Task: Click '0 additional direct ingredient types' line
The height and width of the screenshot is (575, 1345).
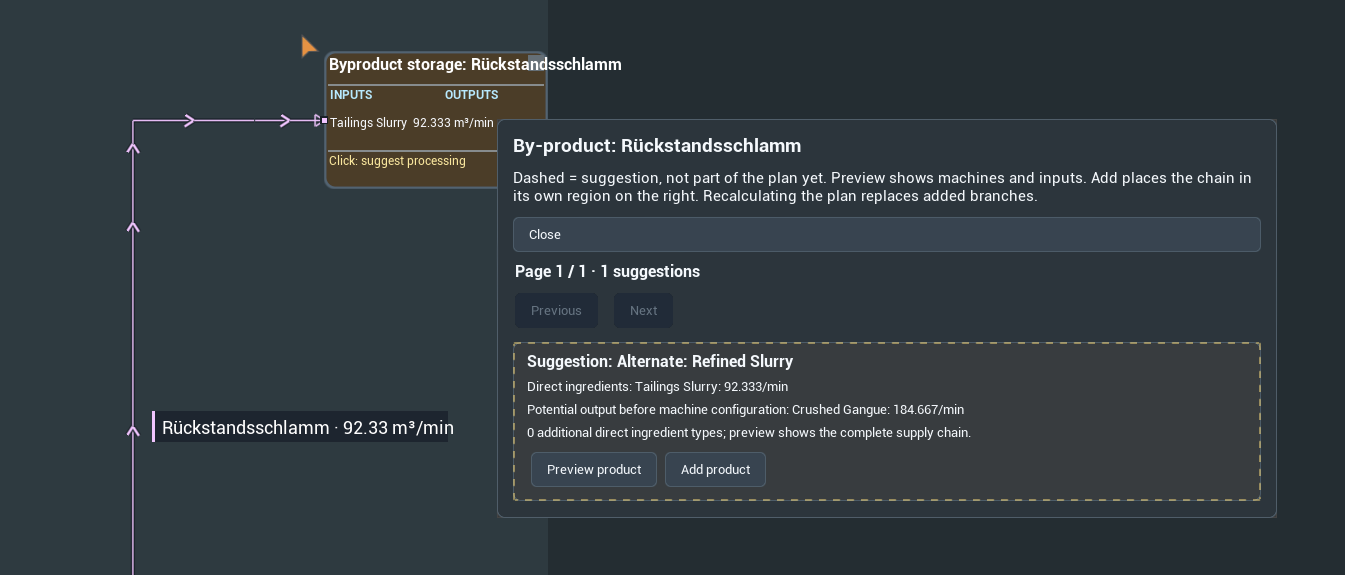Action: [749, 432]
